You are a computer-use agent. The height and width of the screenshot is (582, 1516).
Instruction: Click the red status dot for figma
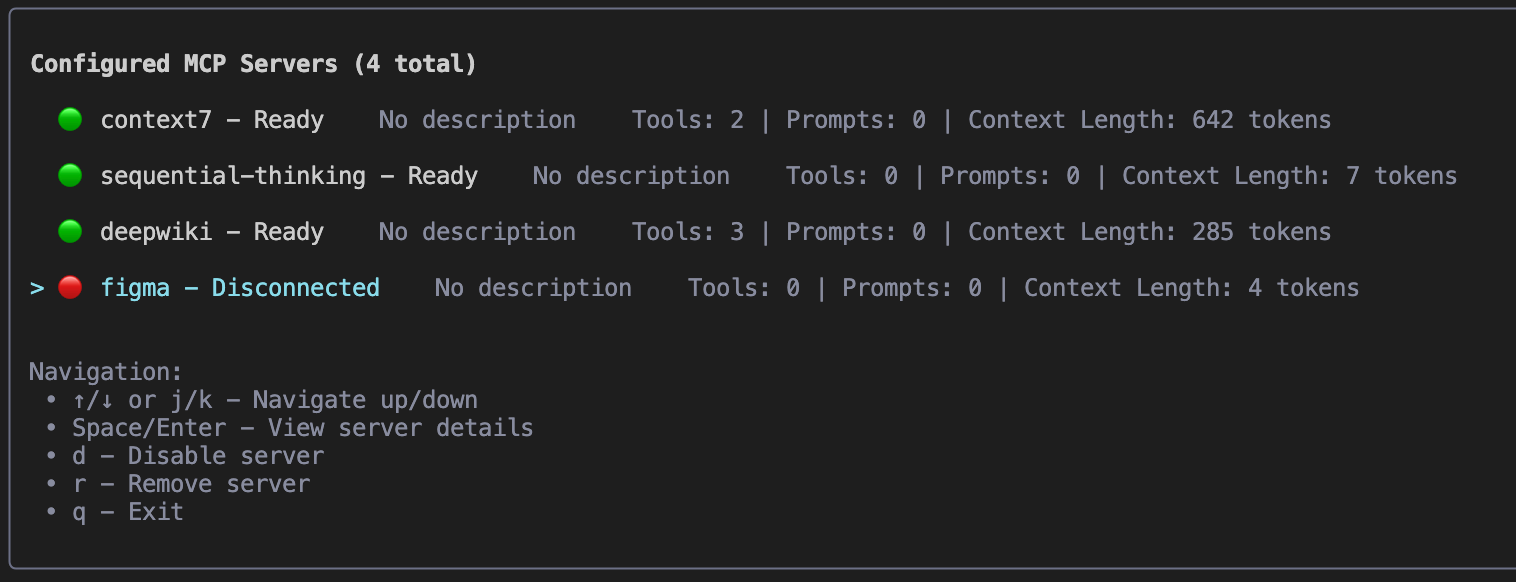tap(70, 288)
